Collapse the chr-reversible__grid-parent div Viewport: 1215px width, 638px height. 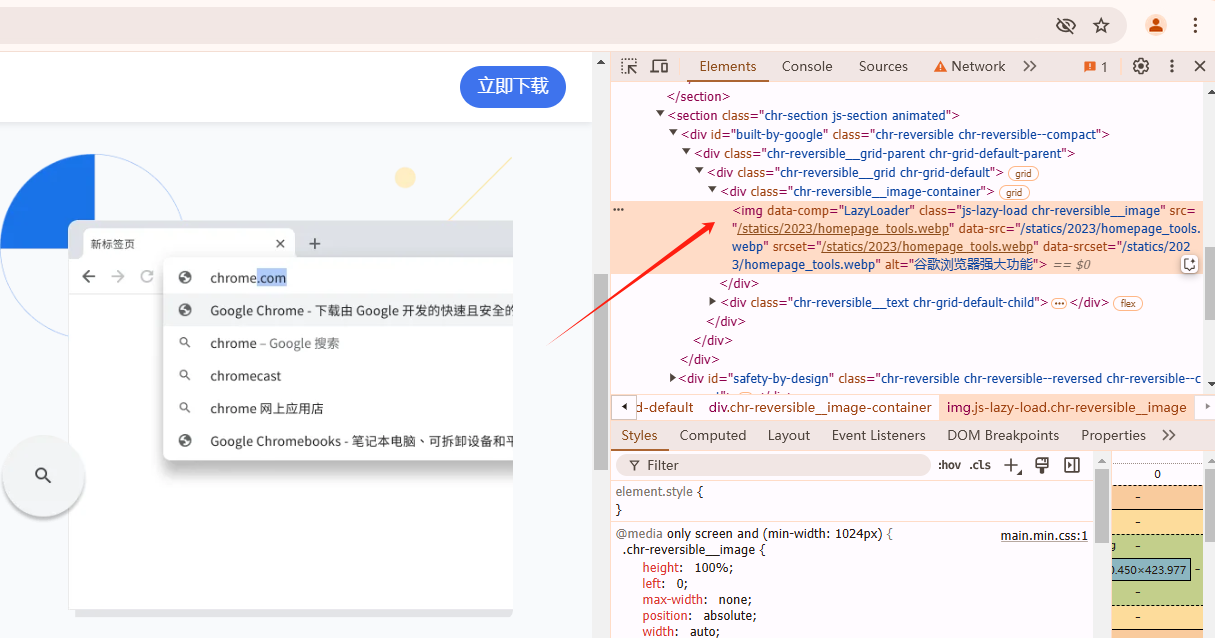pos(686,153)
